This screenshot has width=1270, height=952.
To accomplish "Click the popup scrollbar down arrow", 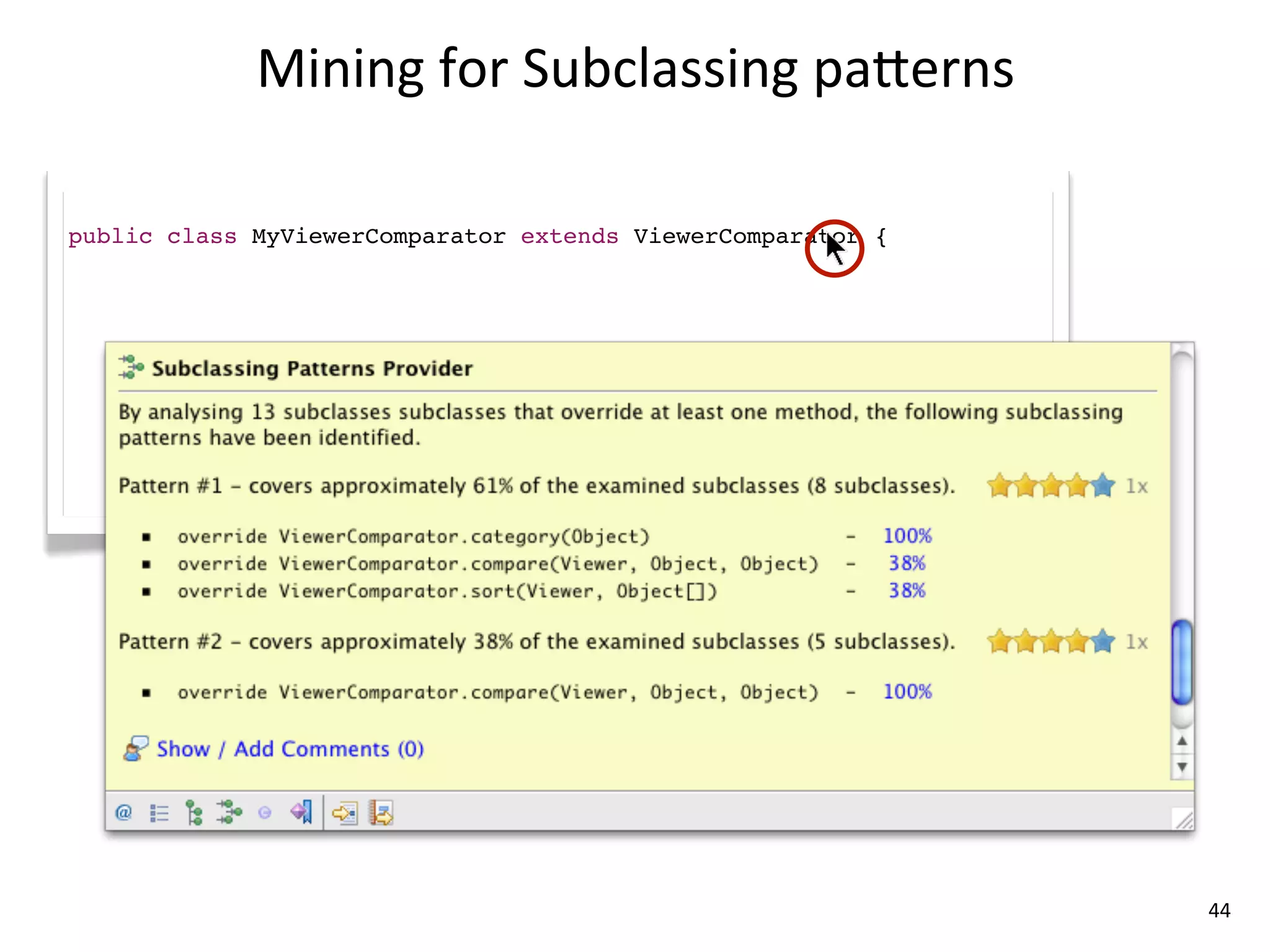I will (x=1183, y=767).
